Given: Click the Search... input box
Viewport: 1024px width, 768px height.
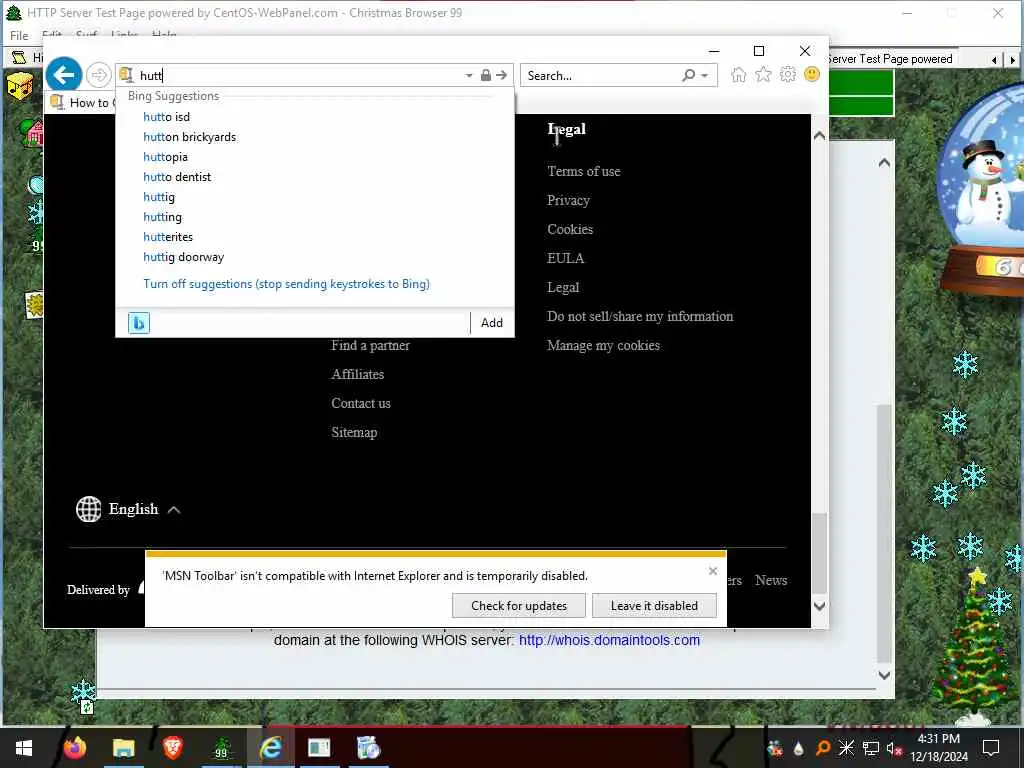Looking at the screenshot, I should 601,75.
